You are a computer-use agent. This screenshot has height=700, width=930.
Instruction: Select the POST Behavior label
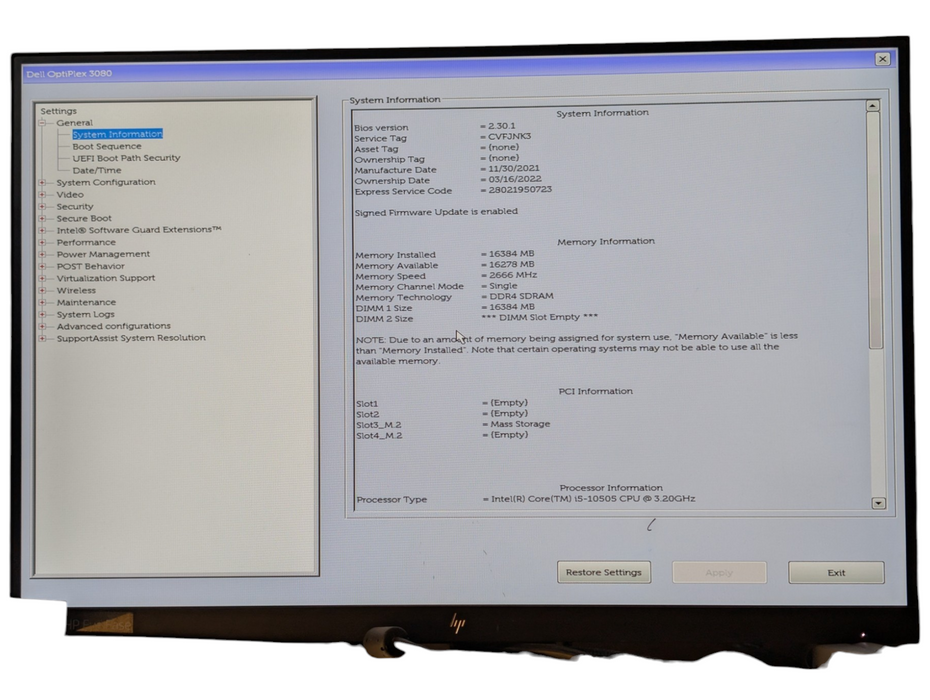click(x=91, y=266)
